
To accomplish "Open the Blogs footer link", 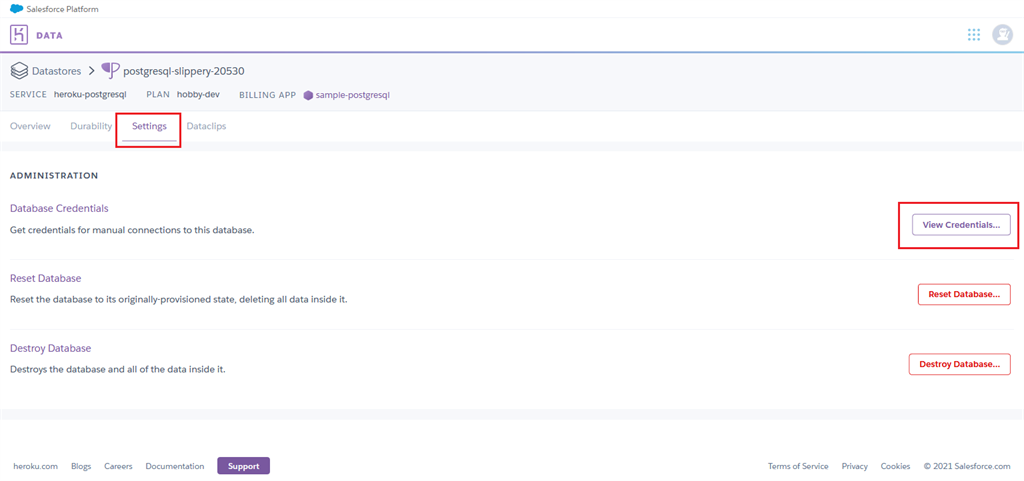I will (81, 466).
